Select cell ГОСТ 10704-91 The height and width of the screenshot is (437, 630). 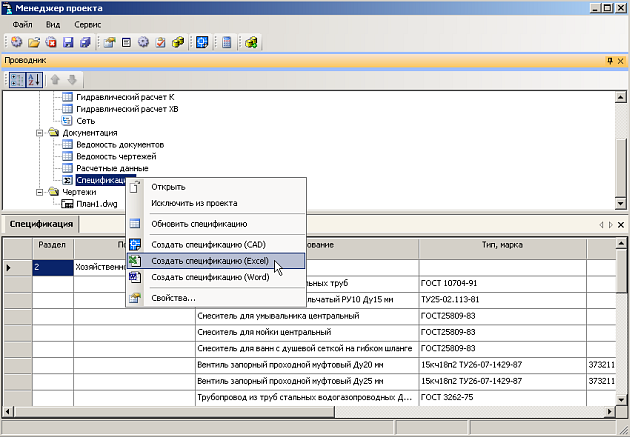(502, 284)
